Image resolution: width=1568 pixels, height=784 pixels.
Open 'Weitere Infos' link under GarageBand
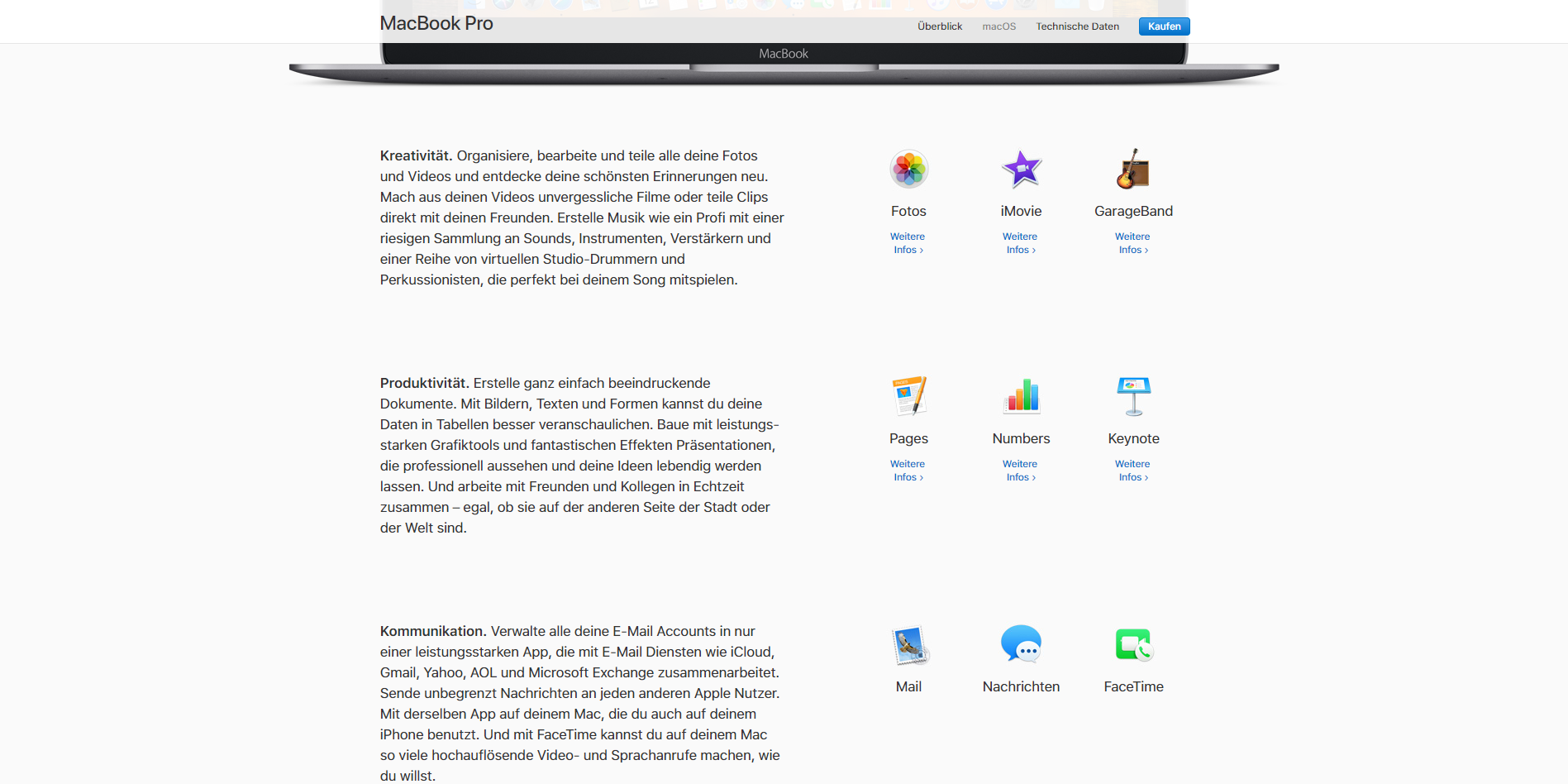click(x=1132, y=243)
